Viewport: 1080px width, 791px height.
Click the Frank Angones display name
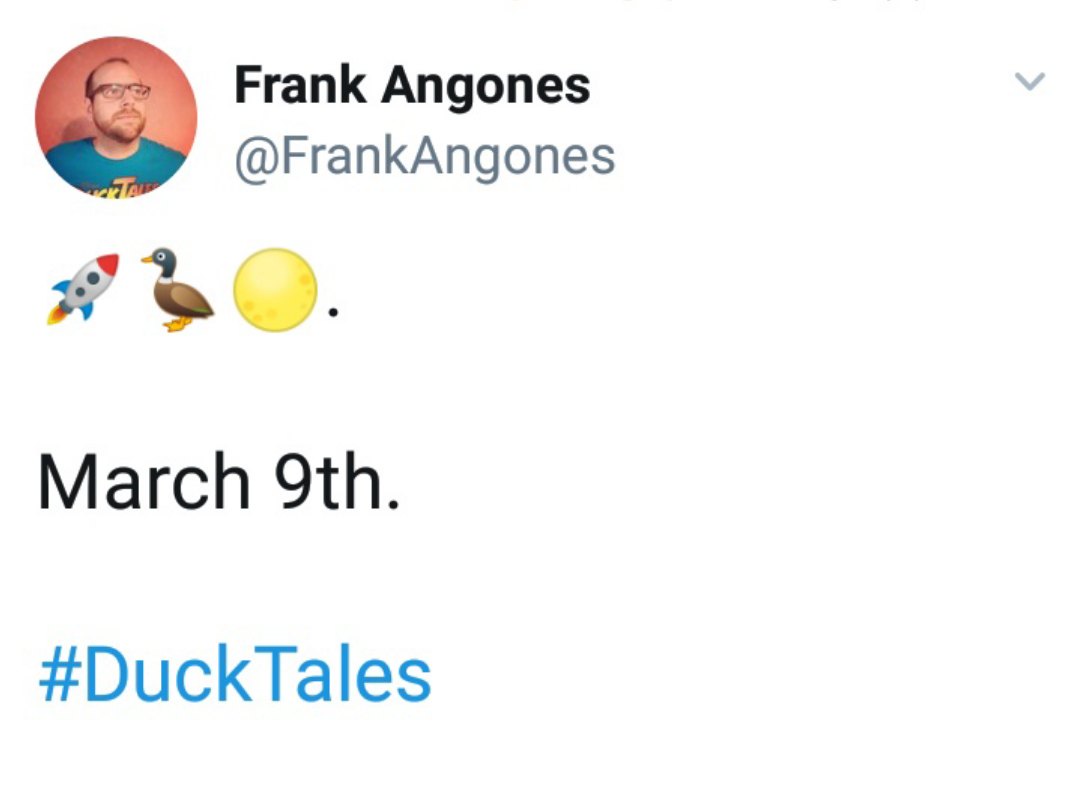pyautogui.click(x=412, y=86)
